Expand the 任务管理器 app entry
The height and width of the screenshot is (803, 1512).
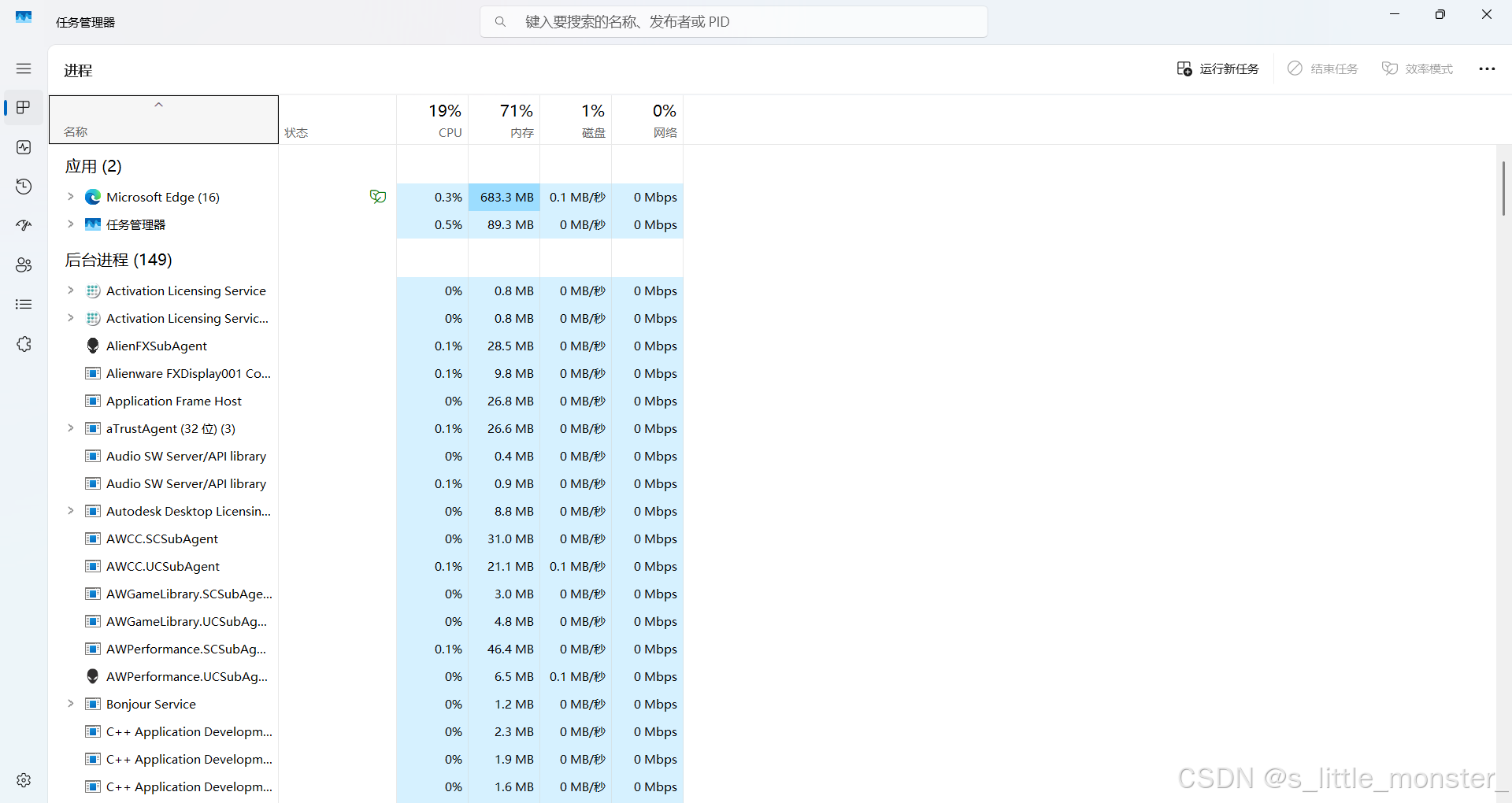pyautogui.click(x=71, y=224)
